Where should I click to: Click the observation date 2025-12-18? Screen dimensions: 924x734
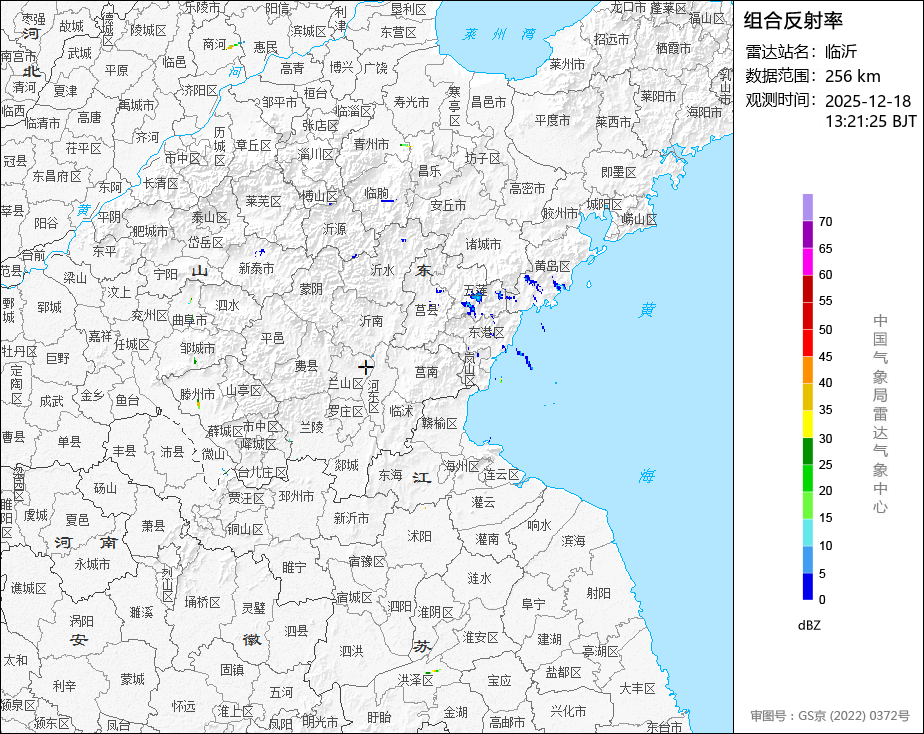(x=867, y=101)
